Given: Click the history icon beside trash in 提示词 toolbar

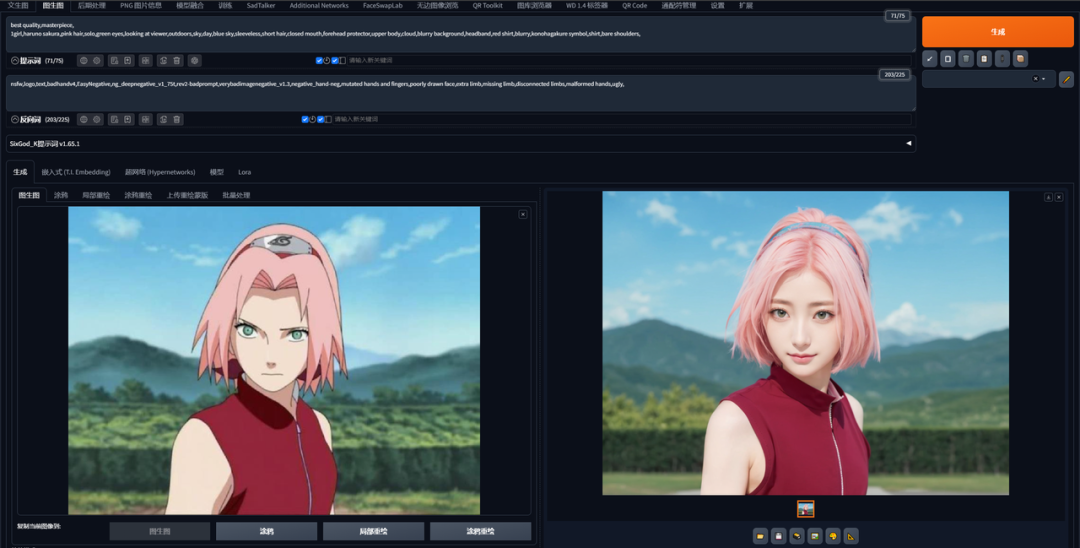Looking at the screenshot, I should point(164,61).
